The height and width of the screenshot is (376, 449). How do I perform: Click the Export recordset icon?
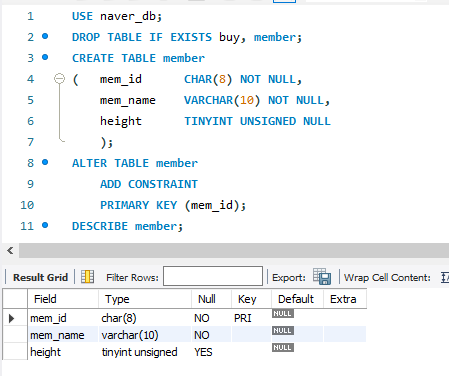point(322,276)
